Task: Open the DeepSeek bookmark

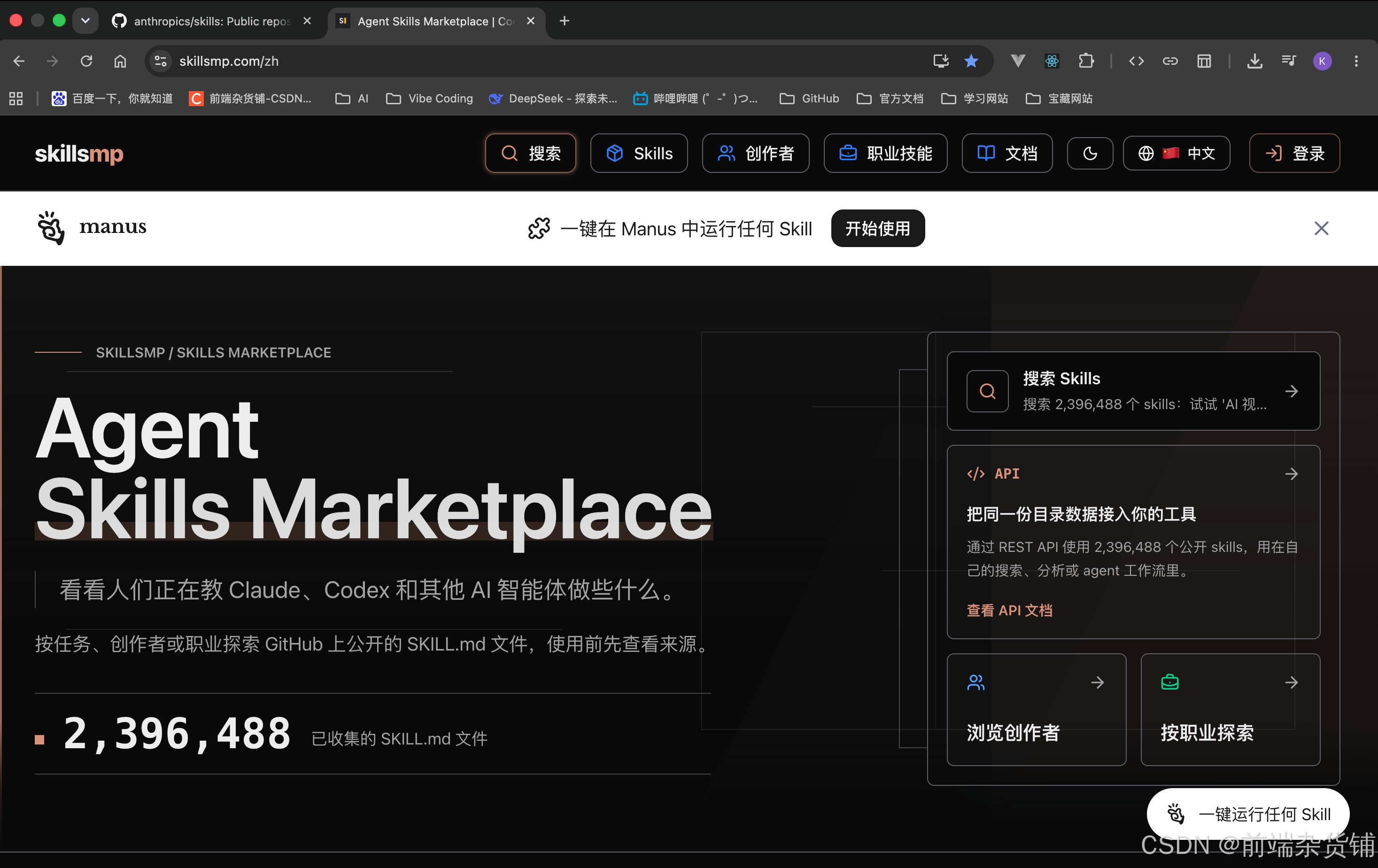Action: 553,99
